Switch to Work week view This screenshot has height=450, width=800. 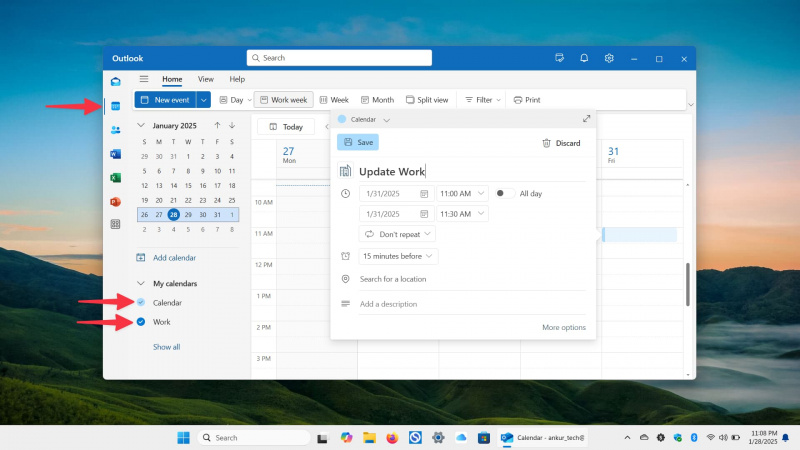pos(284,100)
